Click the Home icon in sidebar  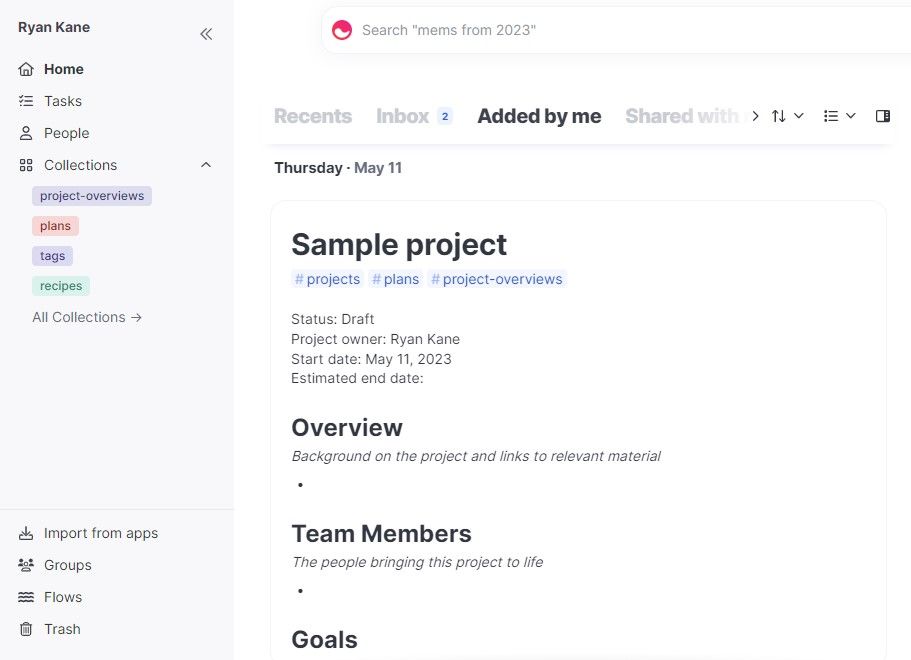[x=26, y=69]
